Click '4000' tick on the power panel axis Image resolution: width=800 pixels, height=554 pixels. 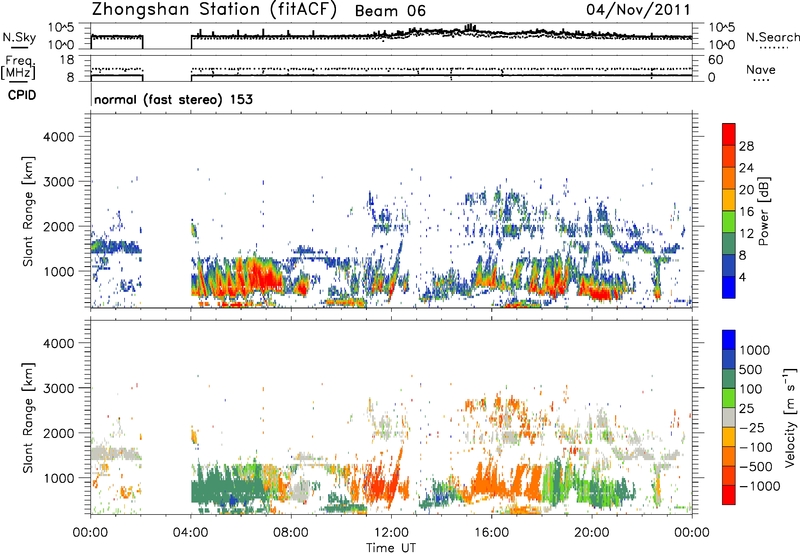point(58,137)
